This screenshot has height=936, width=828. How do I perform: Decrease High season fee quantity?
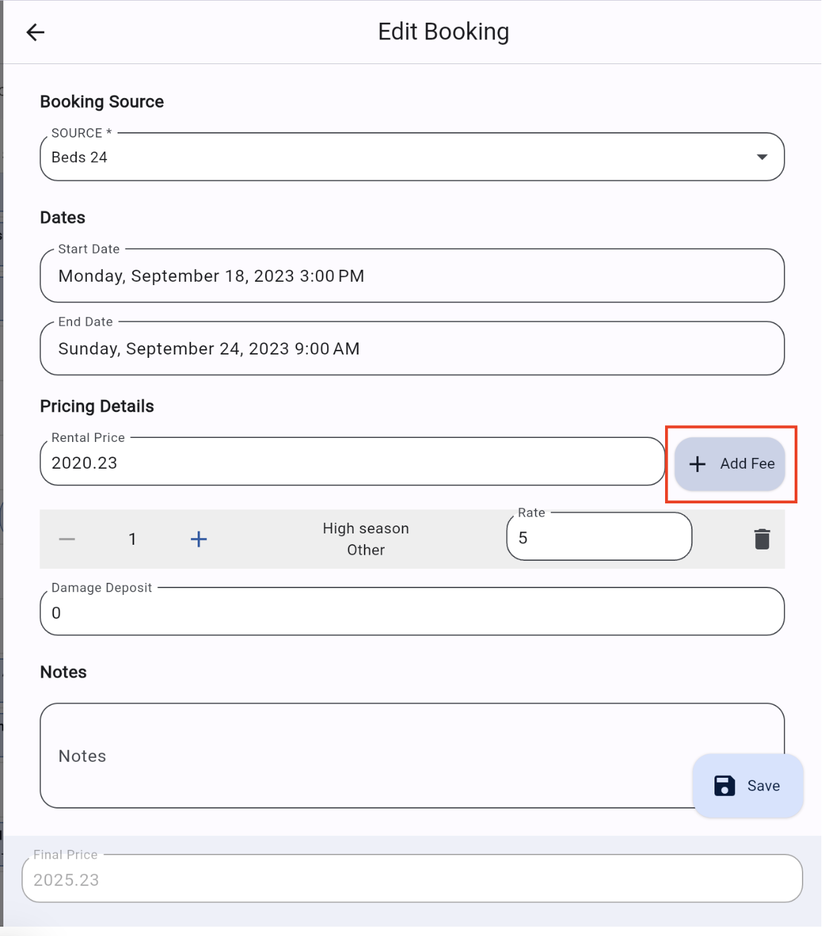click(67, 539)
